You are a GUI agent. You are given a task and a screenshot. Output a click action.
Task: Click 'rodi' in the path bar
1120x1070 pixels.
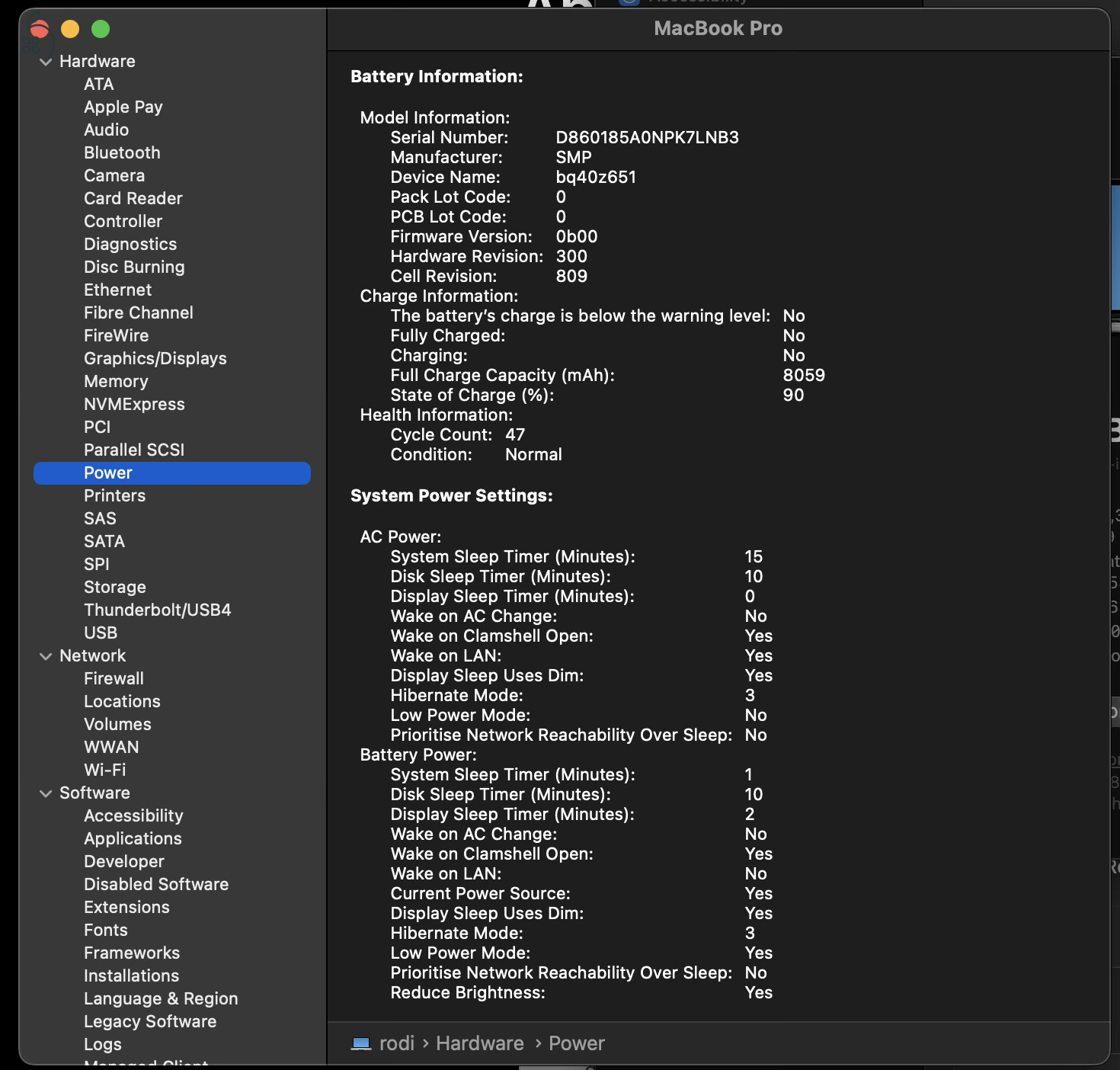click(397, 1043)
